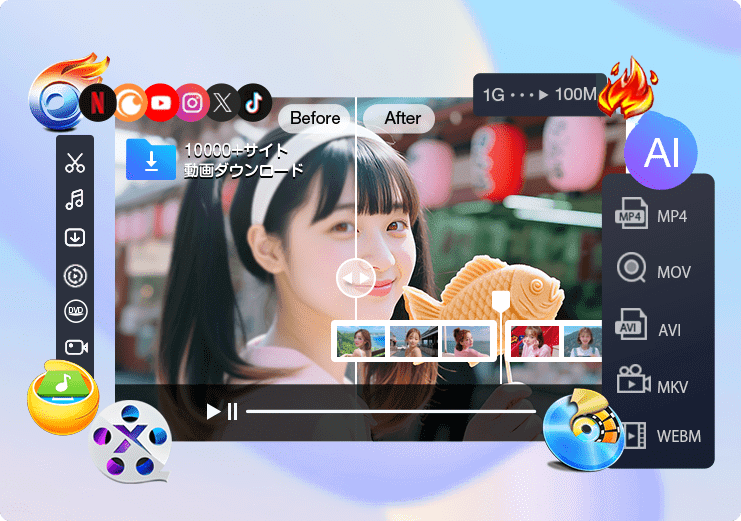
Task: Select the music note audio icon
Action: tap(74, 200)
